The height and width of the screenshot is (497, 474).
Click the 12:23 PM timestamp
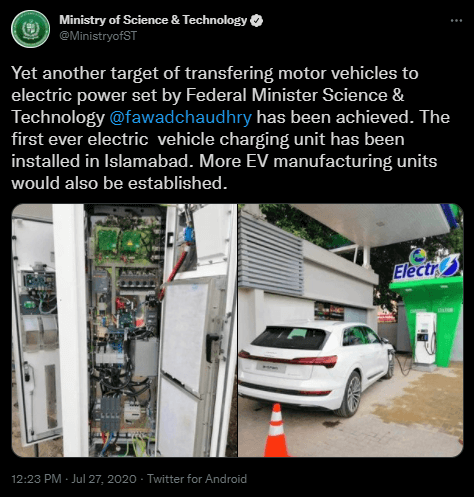click(36, 479)
